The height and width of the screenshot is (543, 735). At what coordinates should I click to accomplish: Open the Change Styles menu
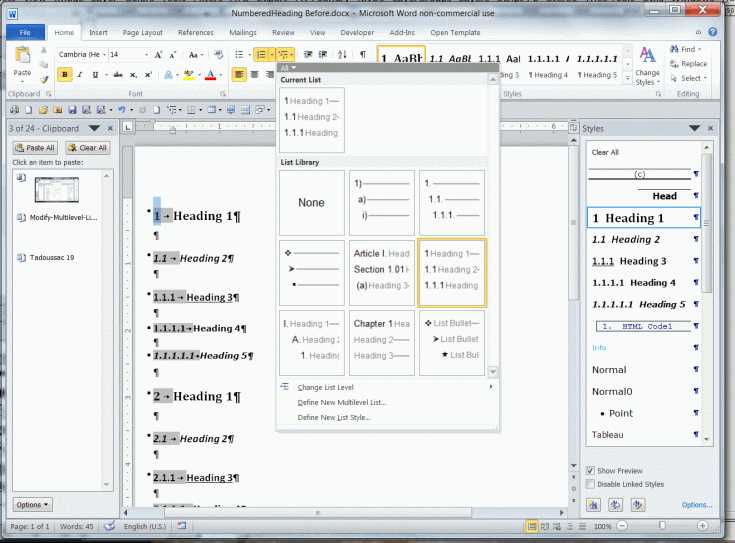[647, 67]
